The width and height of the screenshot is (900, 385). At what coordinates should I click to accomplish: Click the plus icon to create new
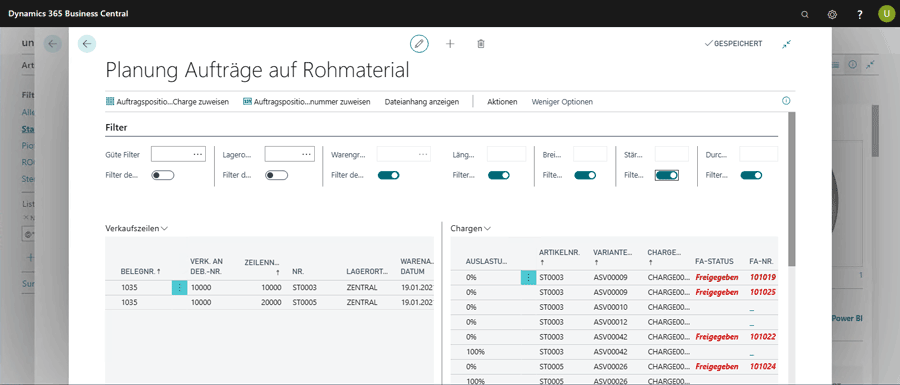(x=450, y=44)
